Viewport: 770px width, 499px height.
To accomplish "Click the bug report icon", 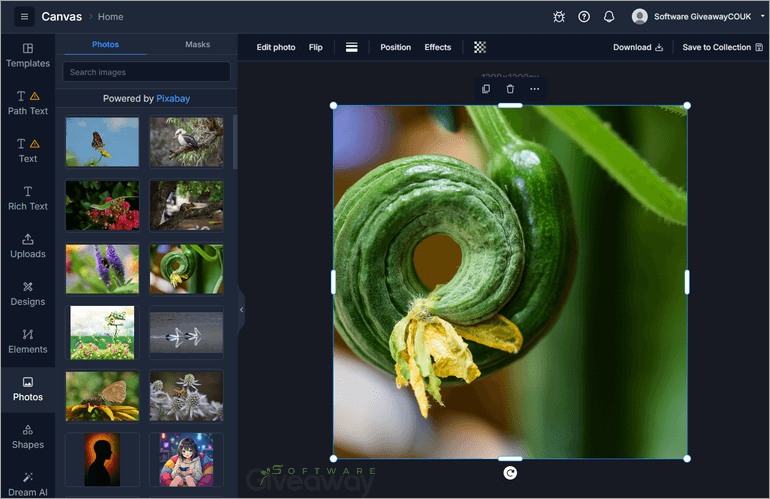I will pyautogui.click(x=559, y=17).
